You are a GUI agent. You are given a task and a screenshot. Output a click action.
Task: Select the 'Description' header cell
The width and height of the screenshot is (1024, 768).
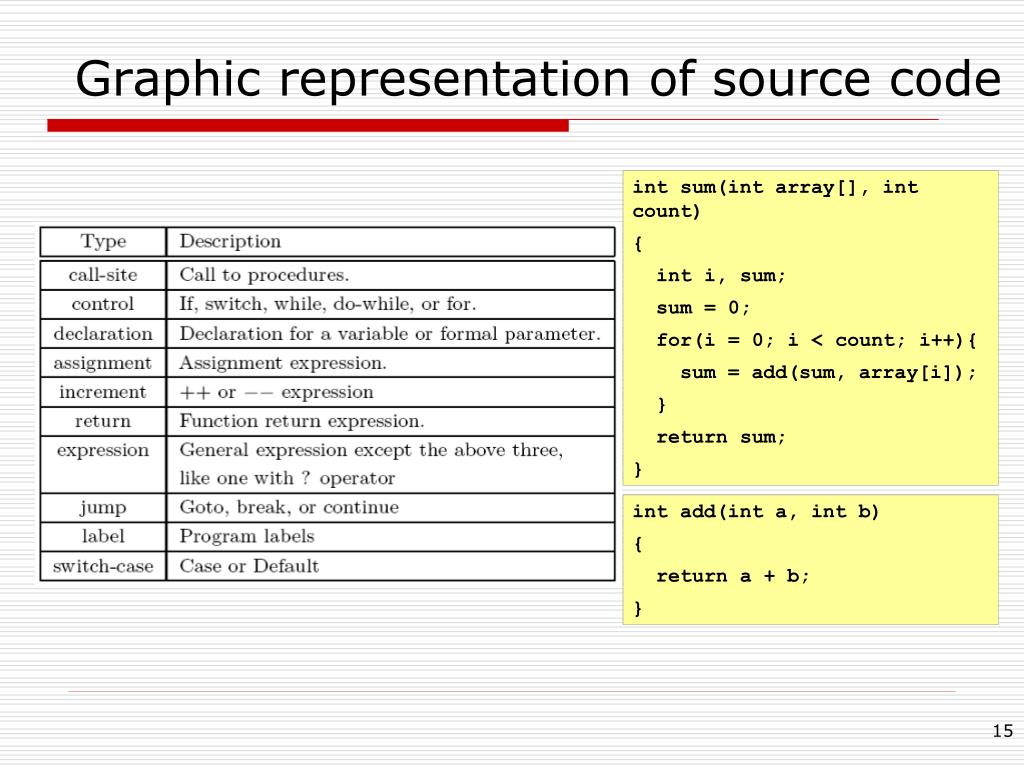click(391, 242)
